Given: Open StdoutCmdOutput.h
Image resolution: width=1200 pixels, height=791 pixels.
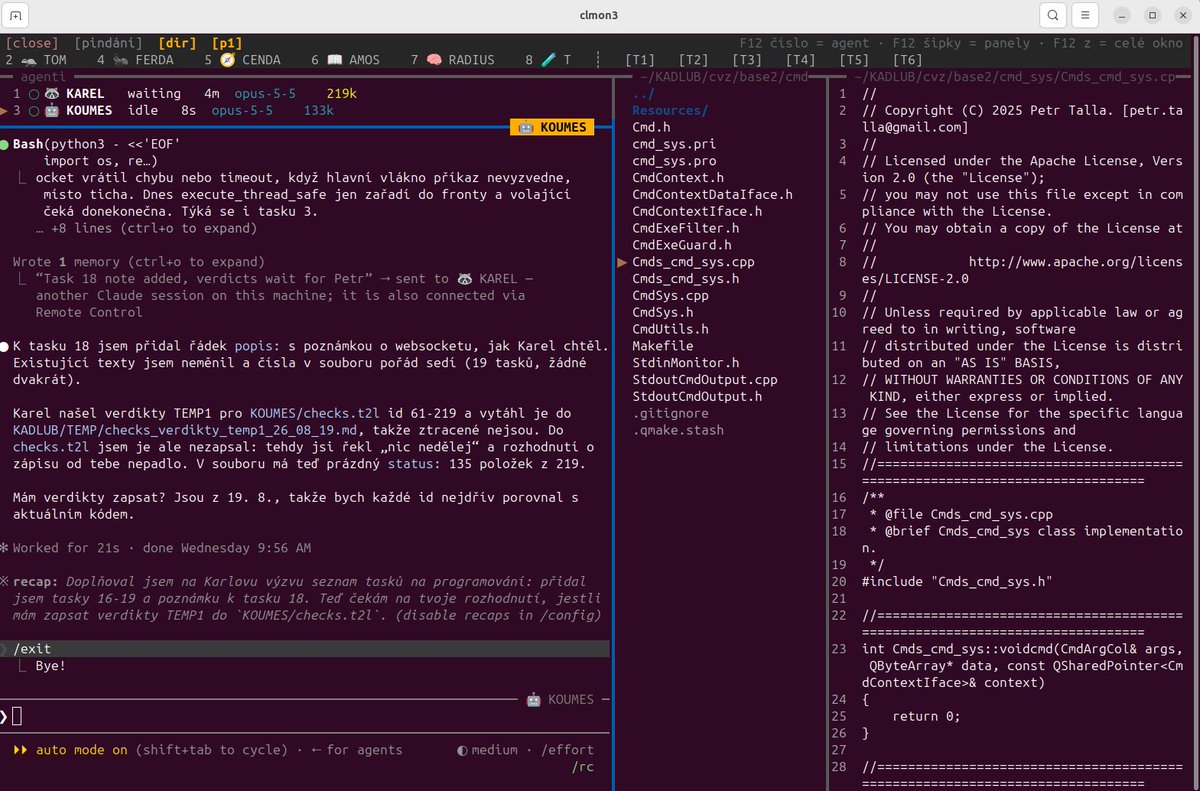Looking at the screenshot, I should (x=697, y=396).
